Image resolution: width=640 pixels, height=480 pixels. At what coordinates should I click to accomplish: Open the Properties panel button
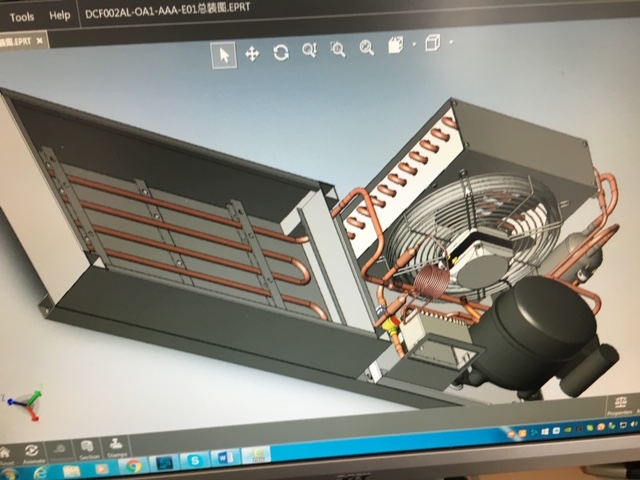(620, 406)
